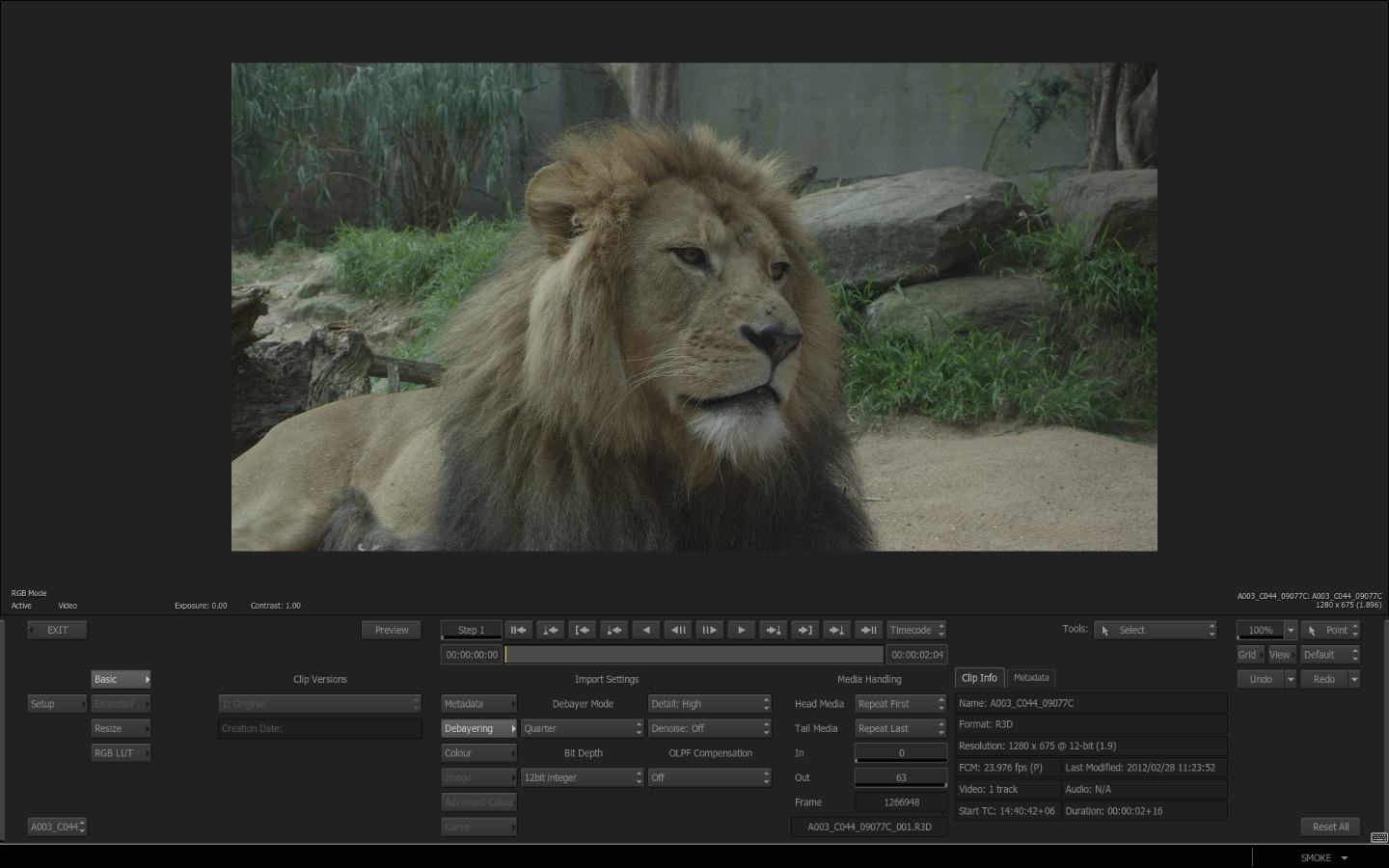The width and height of the screenshot is (1389, 868).
Task: Toggle the RGB LUT button
Action: point(121,753)
